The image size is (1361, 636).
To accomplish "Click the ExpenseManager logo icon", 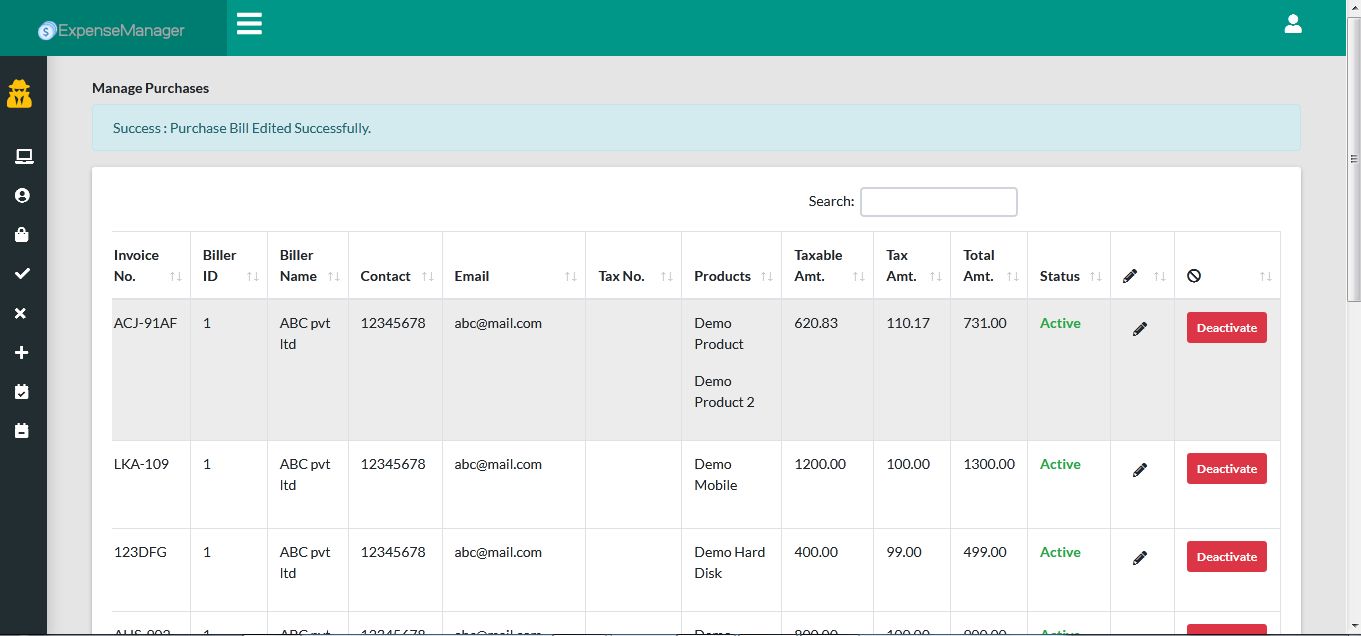I will tap(47, 31).
